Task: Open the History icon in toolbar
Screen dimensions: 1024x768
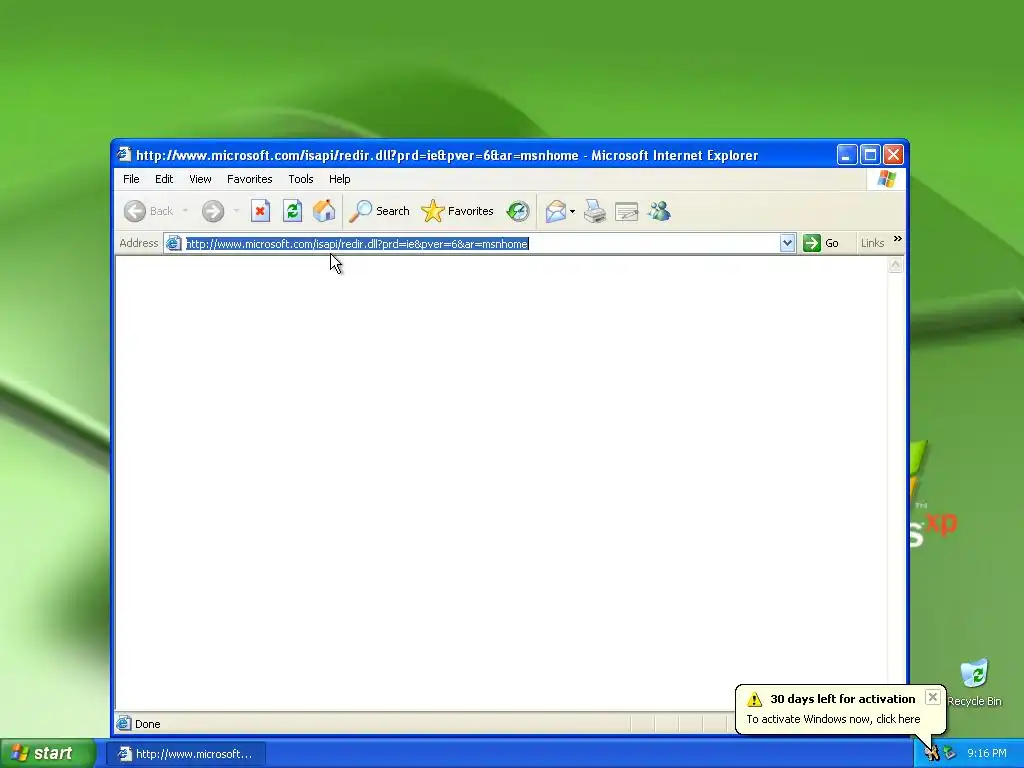Action: tap(518, 211)
